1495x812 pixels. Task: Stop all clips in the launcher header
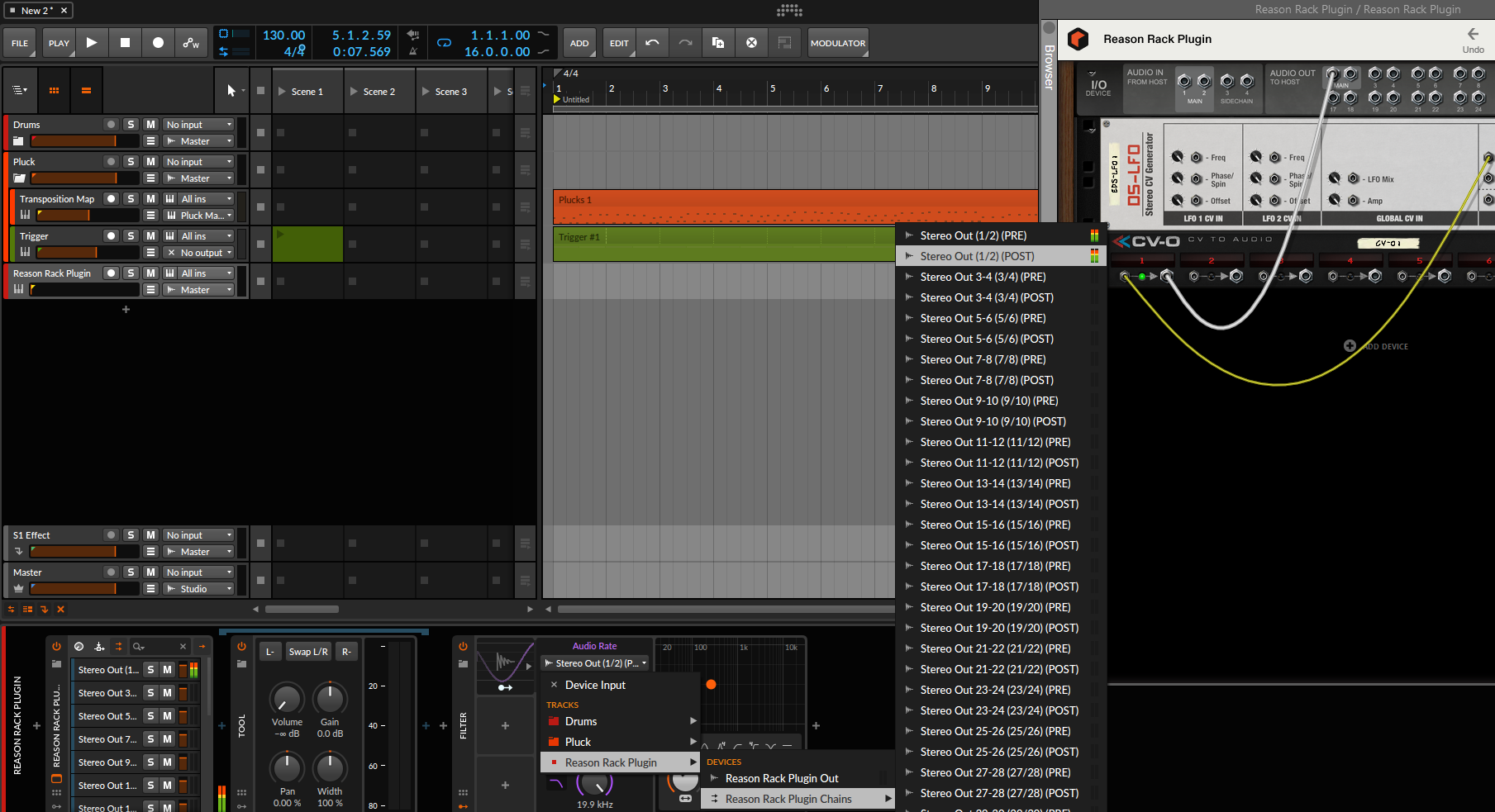pos(260,91)
